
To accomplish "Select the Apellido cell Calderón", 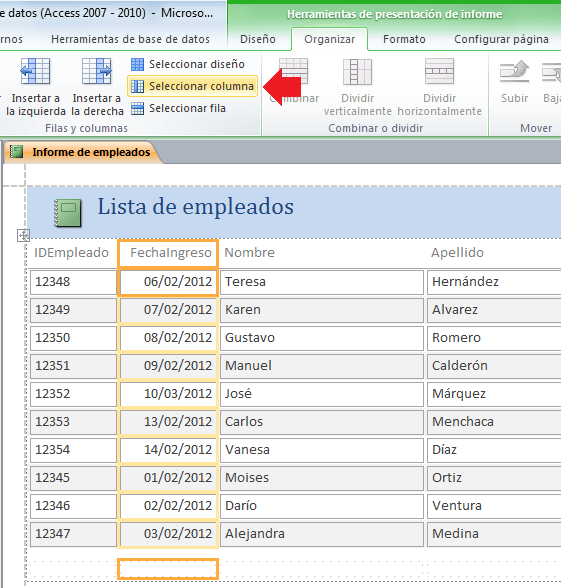I will [494, 366].
